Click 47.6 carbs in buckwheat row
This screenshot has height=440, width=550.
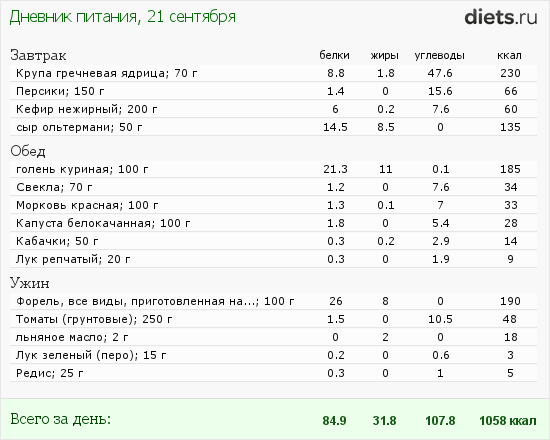[x=440, y=73]
